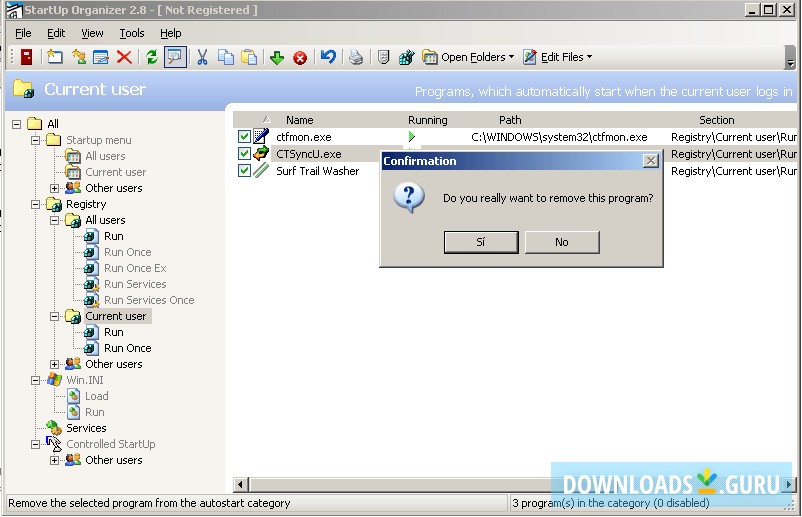This screenshot has width=802, height=517.
Task: Uncheck the CTSyncU.exe checkbox
Action: pos(244,153)
